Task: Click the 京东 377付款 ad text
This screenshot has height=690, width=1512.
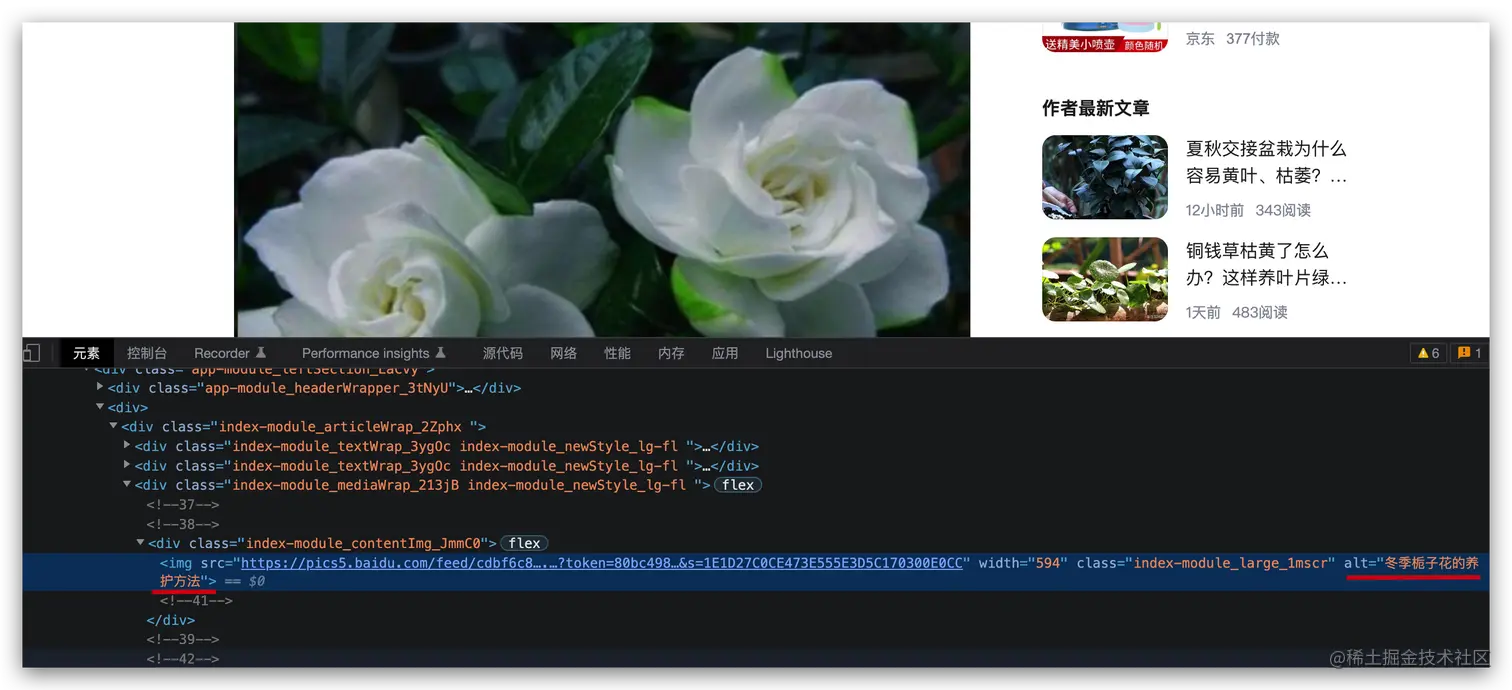Action: [1233, 39]
